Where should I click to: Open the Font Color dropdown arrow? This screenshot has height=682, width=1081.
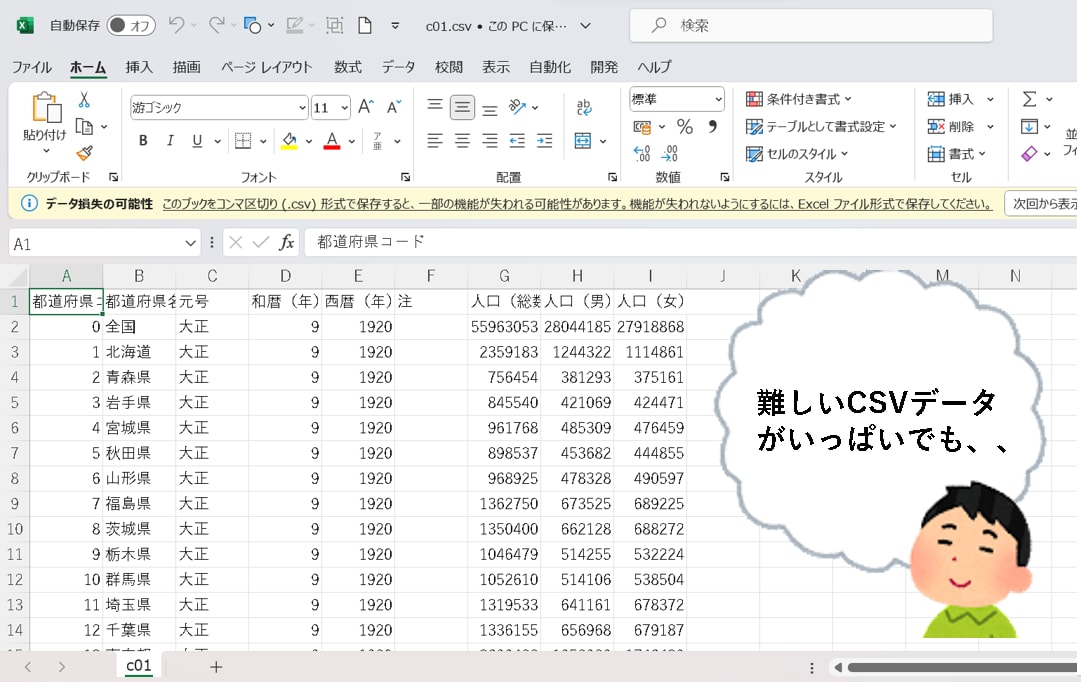click(x=352, y=141)
